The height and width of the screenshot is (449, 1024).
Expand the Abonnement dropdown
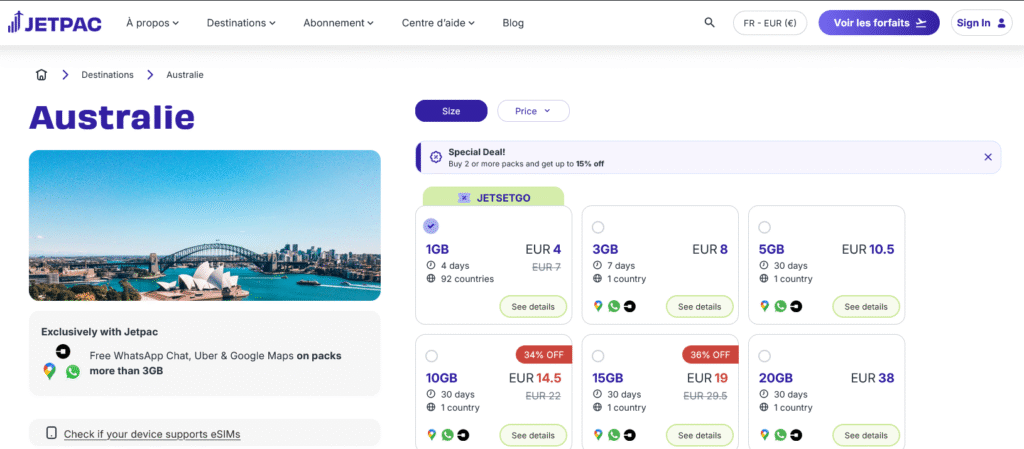338,23
